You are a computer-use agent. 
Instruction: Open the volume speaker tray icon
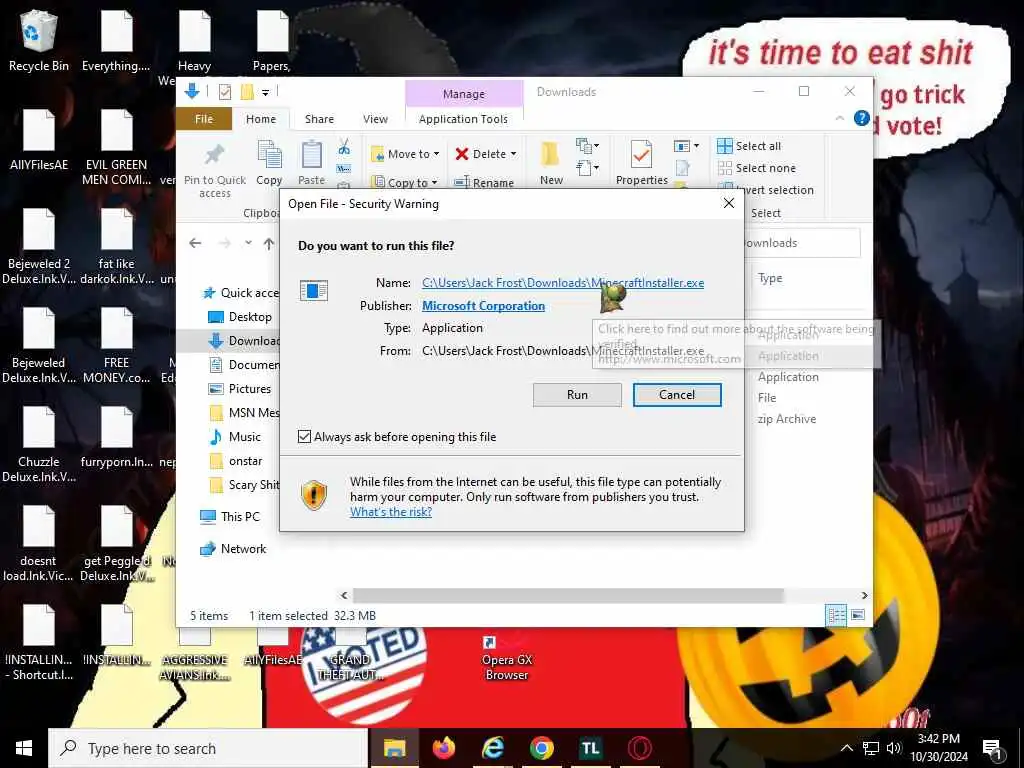893,748
